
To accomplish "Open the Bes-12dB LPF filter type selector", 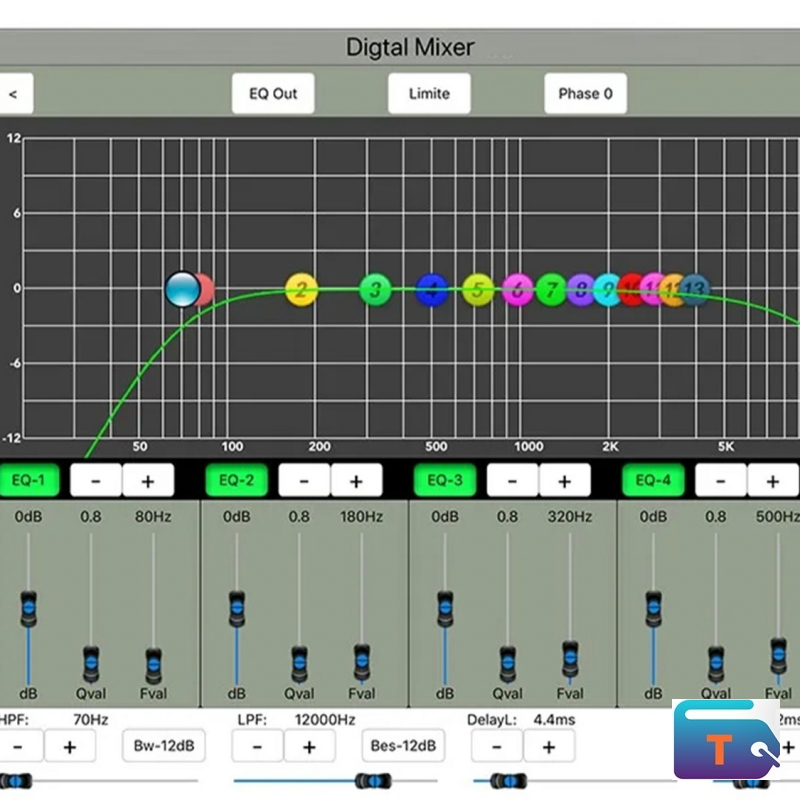I will click(x=402, y=745).
